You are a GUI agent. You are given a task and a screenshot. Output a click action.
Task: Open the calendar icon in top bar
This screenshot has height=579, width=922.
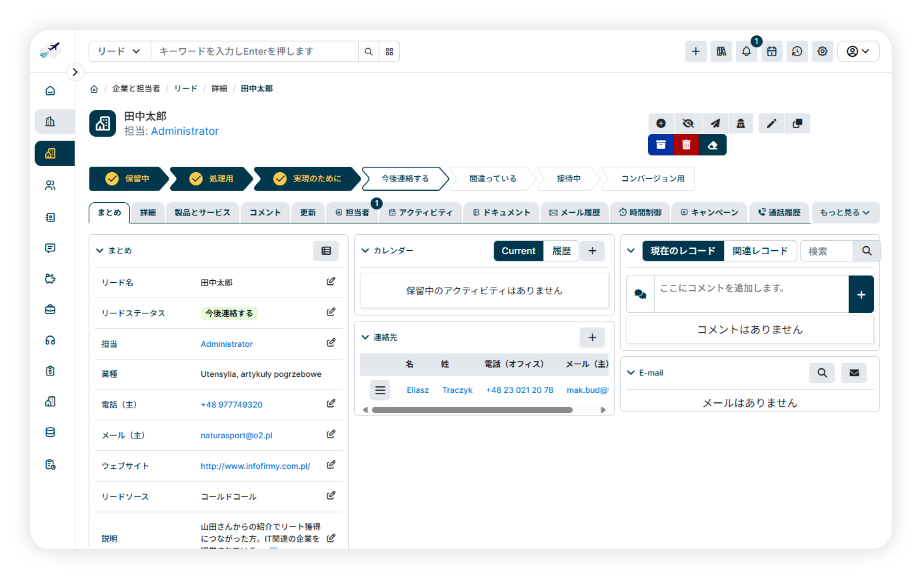[x=771, y=51]
